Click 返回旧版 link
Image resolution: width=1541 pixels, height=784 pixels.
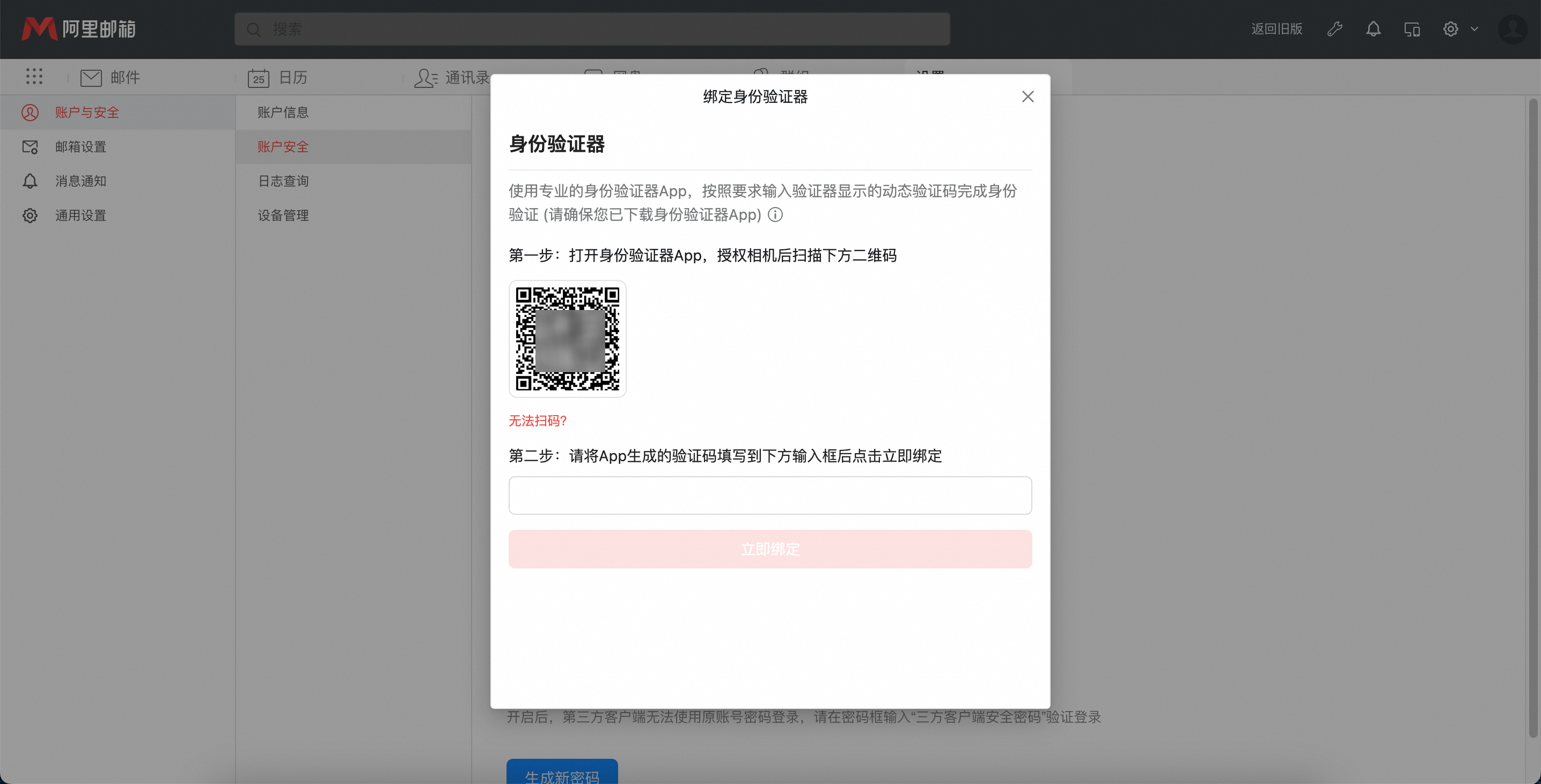[1276, 29]
